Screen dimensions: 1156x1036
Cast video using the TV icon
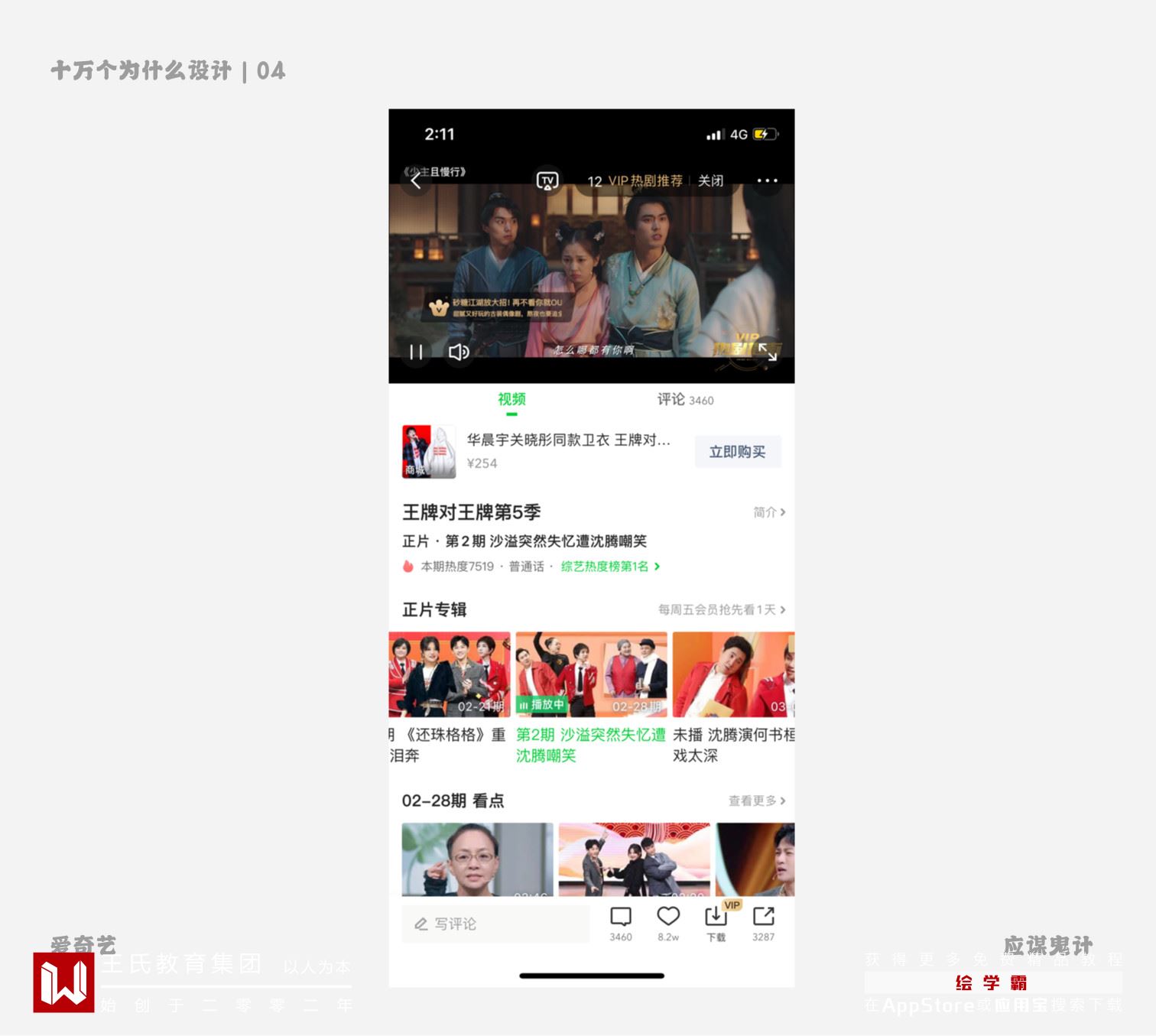click(547, 181)
